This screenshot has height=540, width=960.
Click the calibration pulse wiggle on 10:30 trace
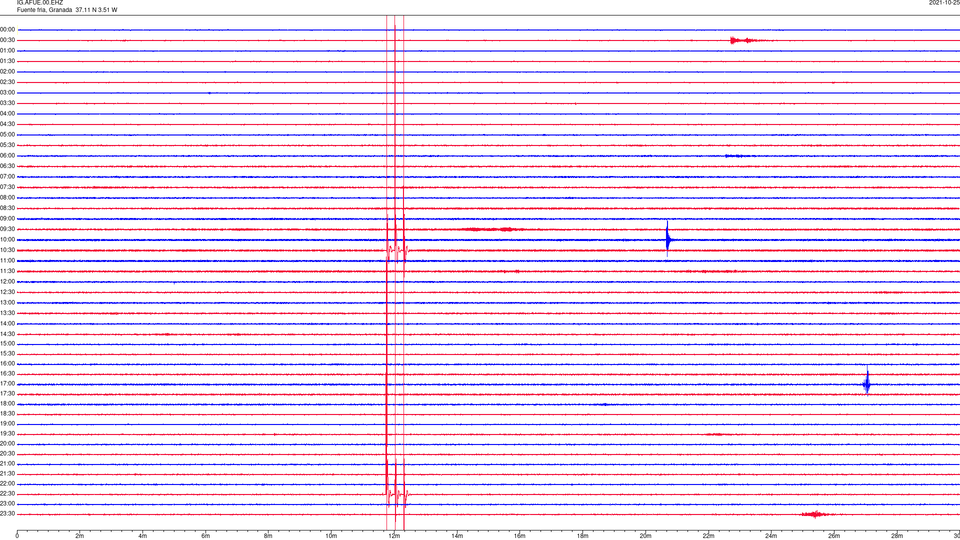[x=397, y=250]
